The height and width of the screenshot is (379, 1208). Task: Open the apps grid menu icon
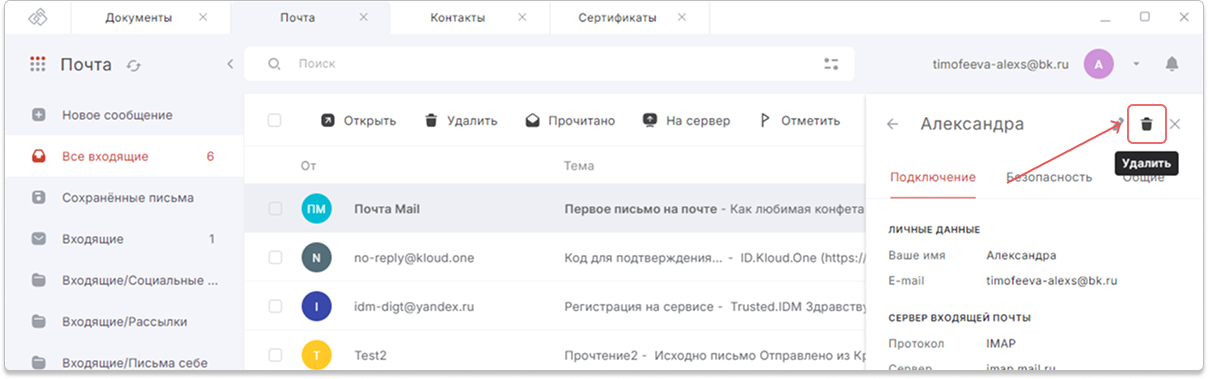(38, 64)
